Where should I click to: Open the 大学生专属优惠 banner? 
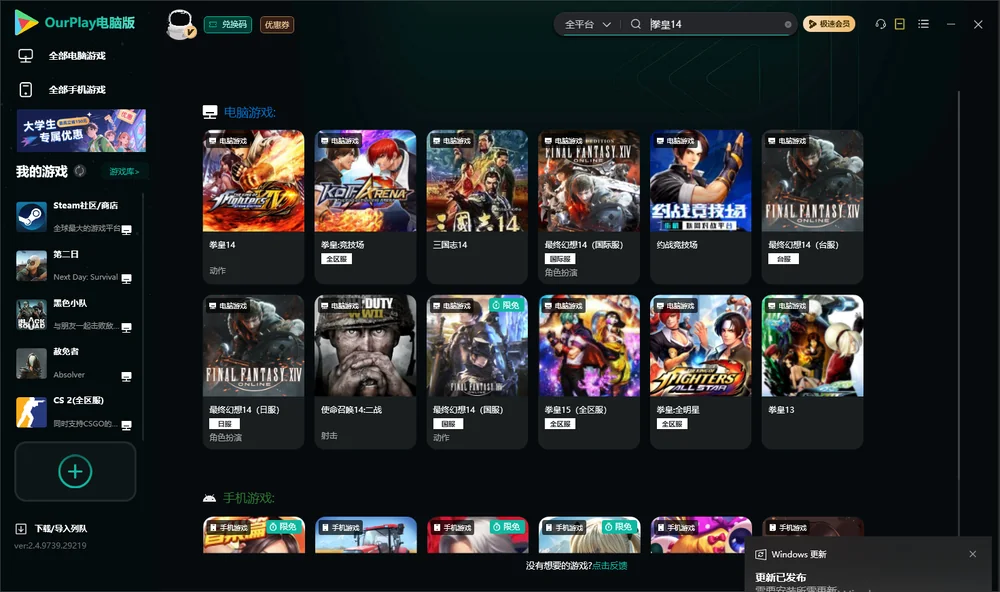82,131
